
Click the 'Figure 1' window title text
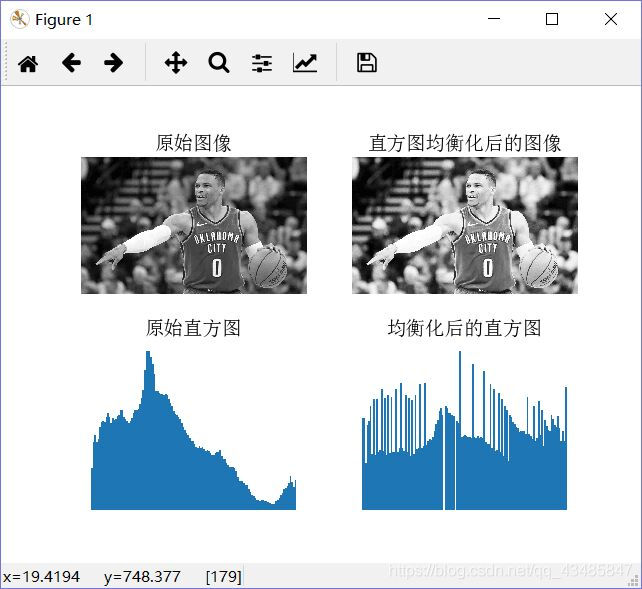point(64,20)
